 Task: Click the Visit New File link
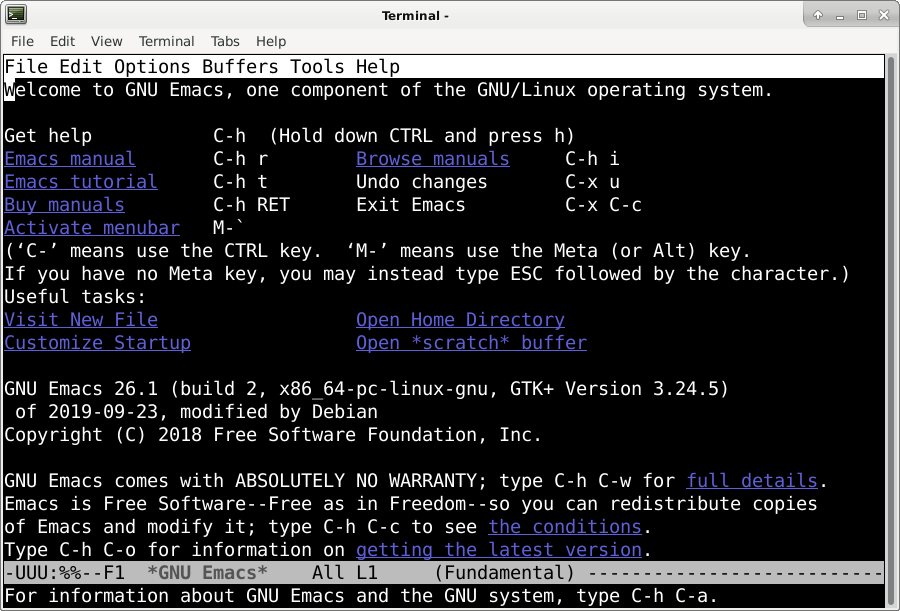81,319
